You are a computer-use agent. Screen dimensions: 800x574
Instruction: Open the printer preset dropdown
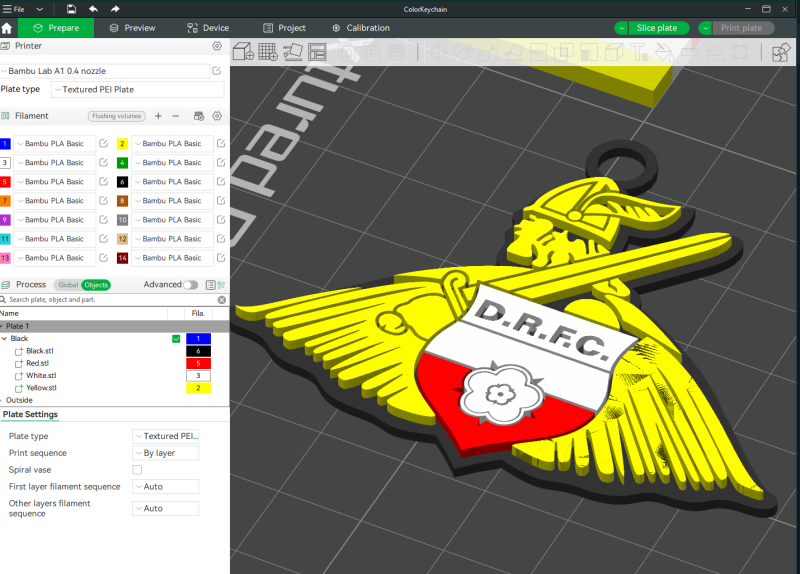[106, 71]
